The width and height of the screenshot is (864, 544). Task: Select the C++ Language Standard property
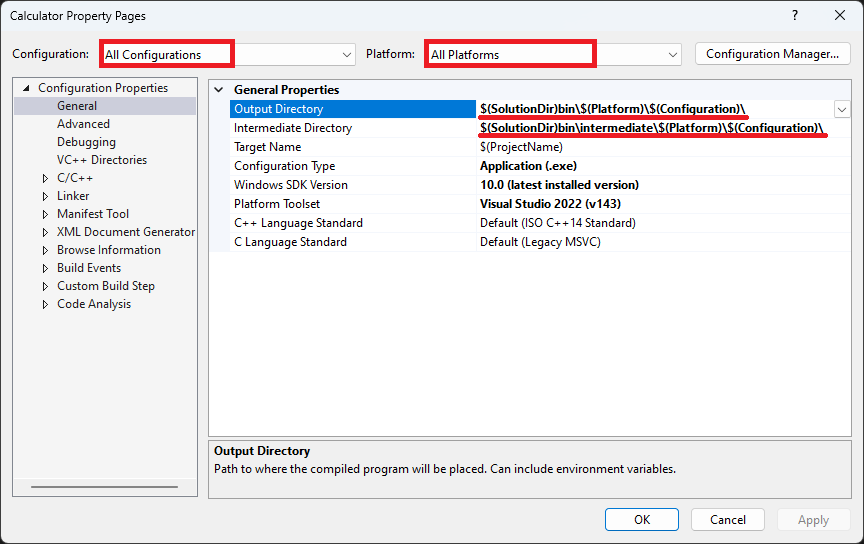[540, 223]
